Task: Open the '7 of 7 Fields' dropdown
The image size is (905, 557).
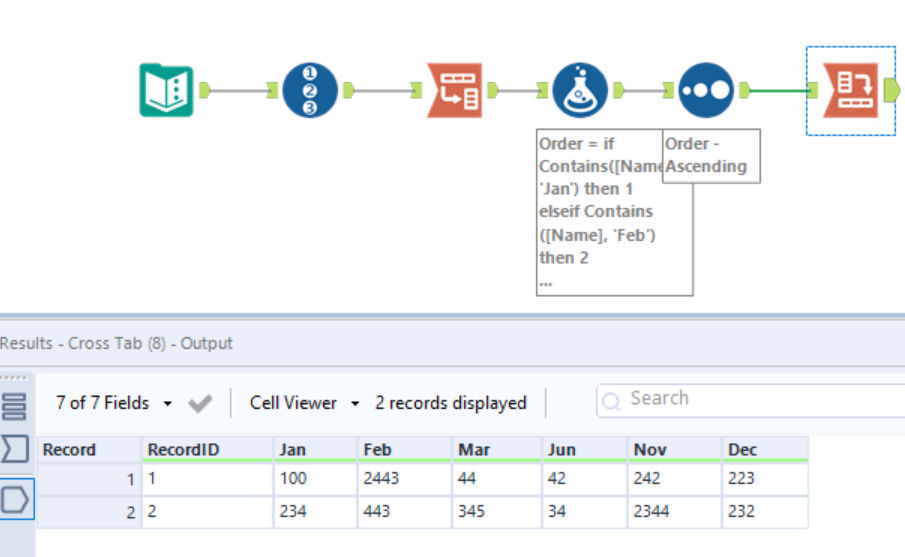Action: pos(167,404)
